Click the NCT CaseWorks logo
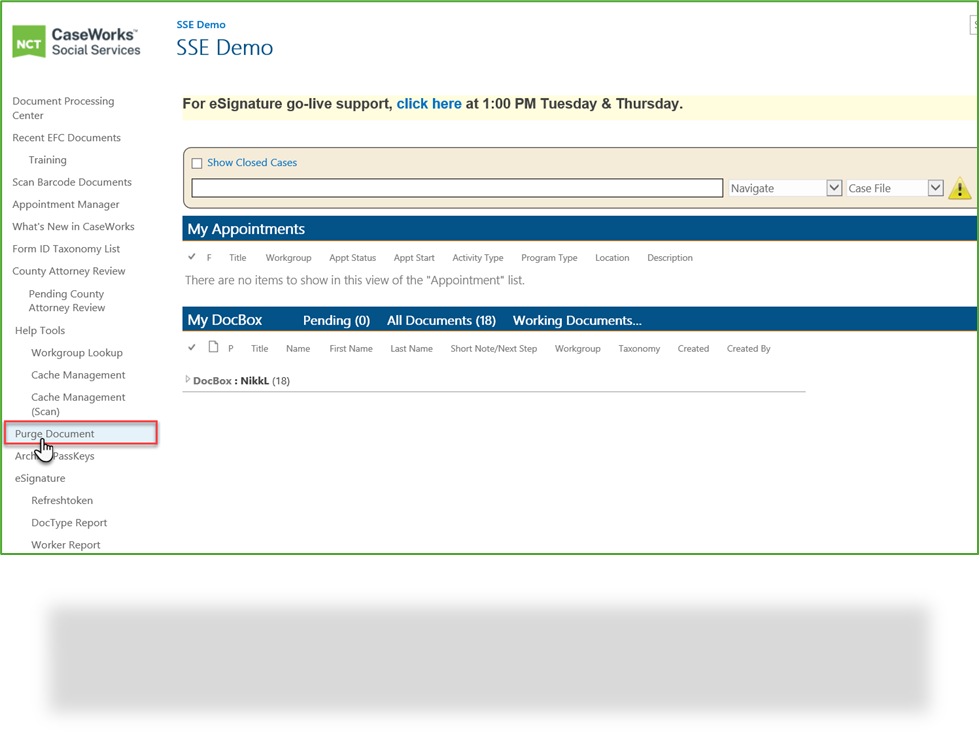This screenshot has height=738, width=979. (76, 42)
